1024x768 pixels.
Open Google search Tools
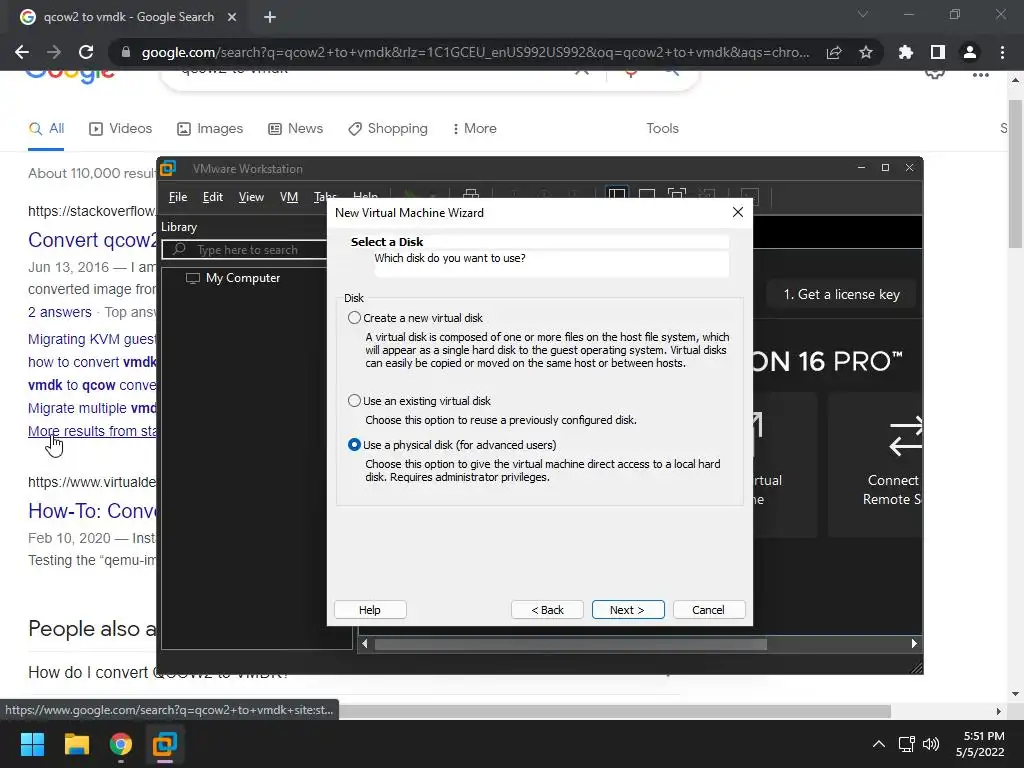point(662,129)
